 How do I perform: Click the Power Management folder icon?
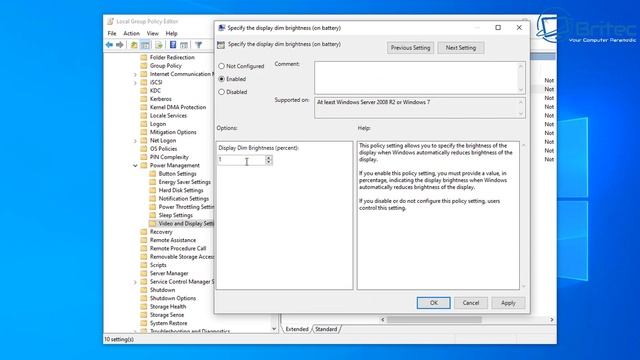point(144,165)
